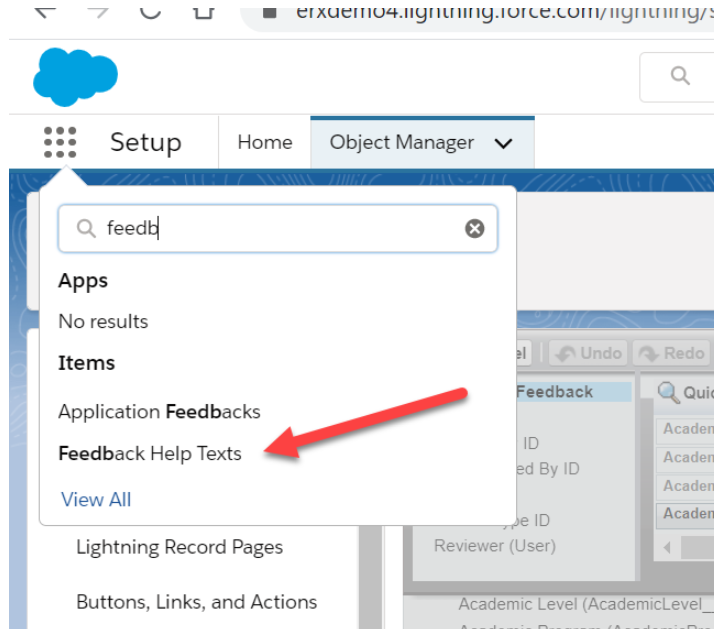Open Feedback Help Texts item
Screen dimensions: 725x634
point(150,453)
